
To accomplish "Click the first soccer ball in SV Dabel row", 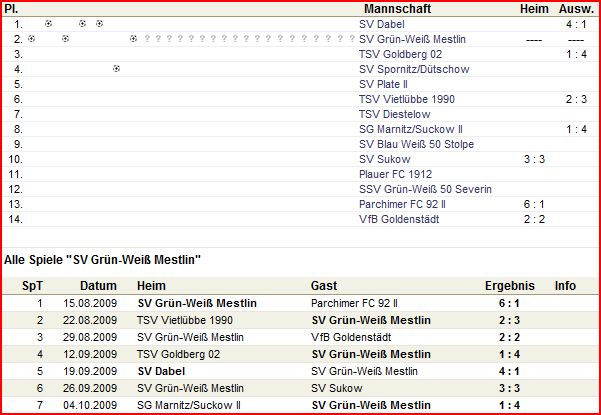I will (49, 23).
